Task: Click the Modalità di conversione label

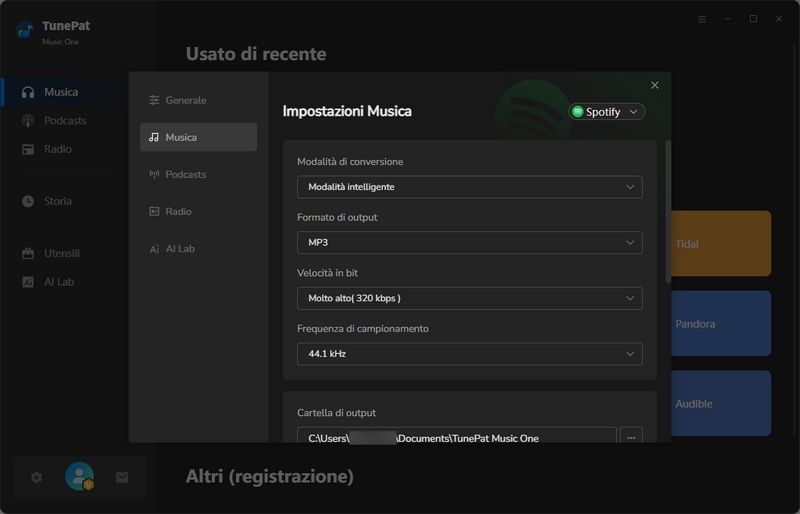Action: tap(350, 161)
